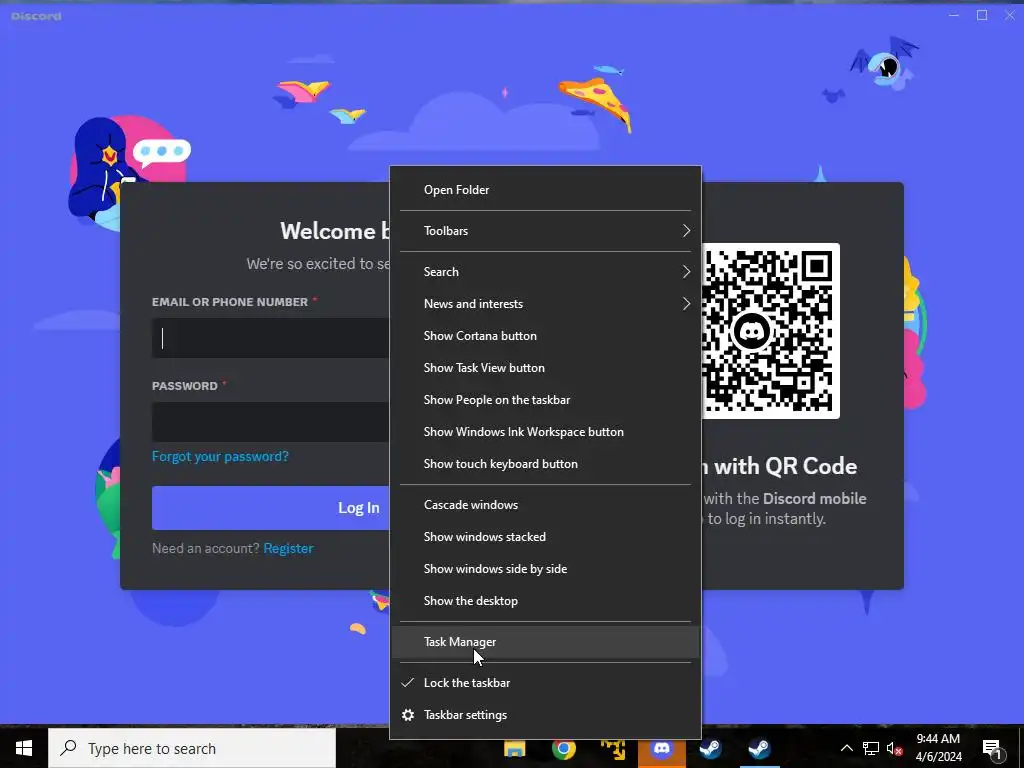Select Show windows stacked
Image resolution: width=1024 pixels, height=768 pixels.
click(545, 537)
